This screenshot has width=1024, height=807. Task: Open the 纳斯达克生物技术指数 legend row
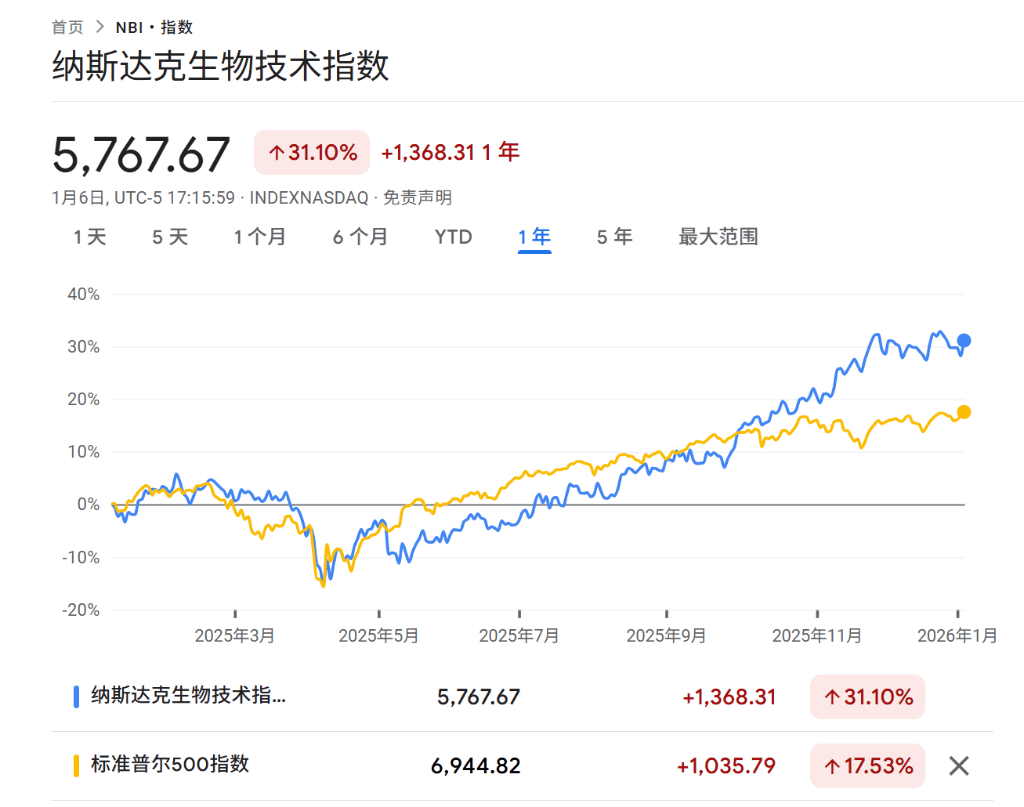(188, 697)
